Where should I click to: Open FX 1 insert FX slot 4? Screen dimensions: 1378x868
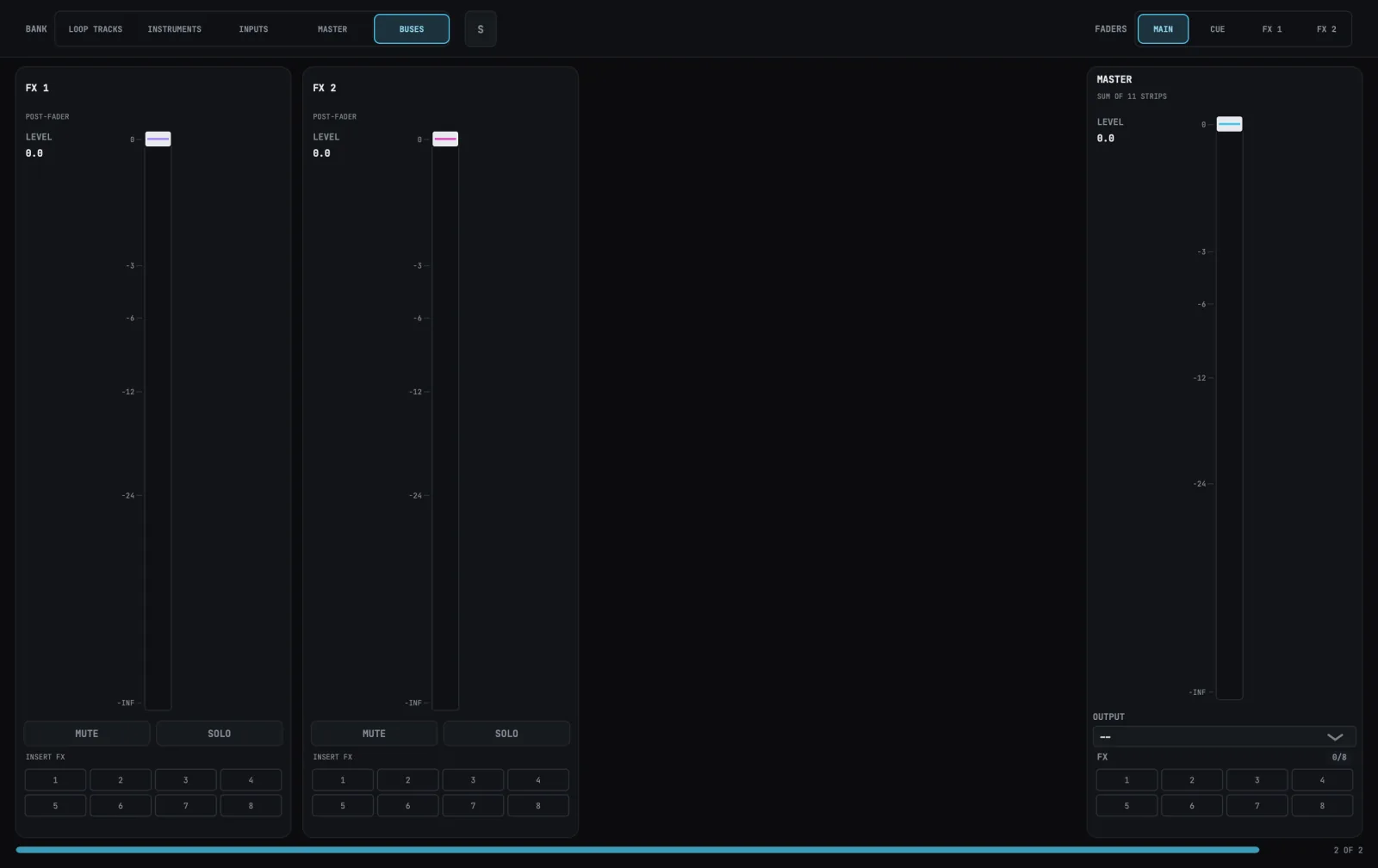coord(251,780)
